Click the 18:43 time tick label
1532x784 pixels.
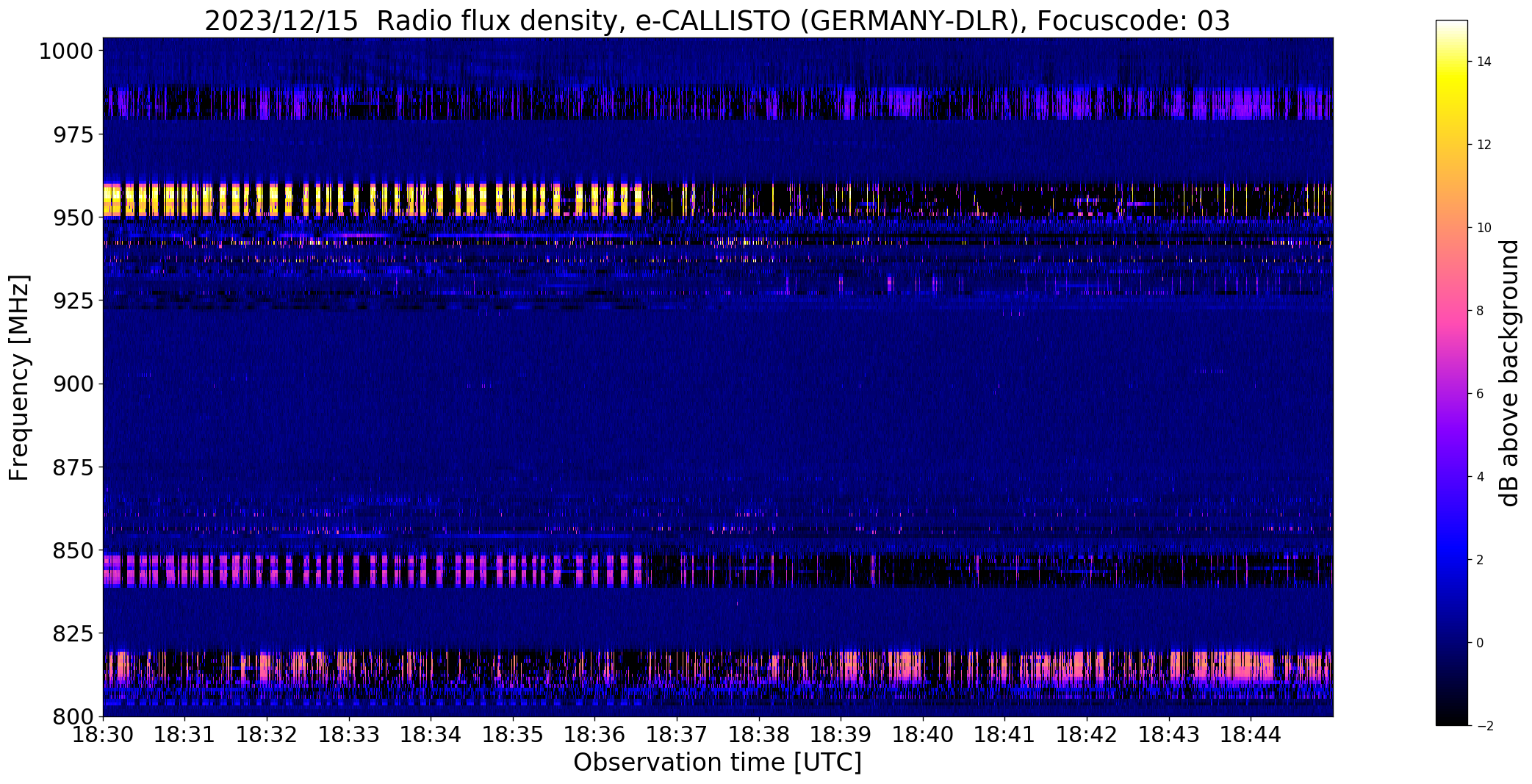pos(1169,735)
